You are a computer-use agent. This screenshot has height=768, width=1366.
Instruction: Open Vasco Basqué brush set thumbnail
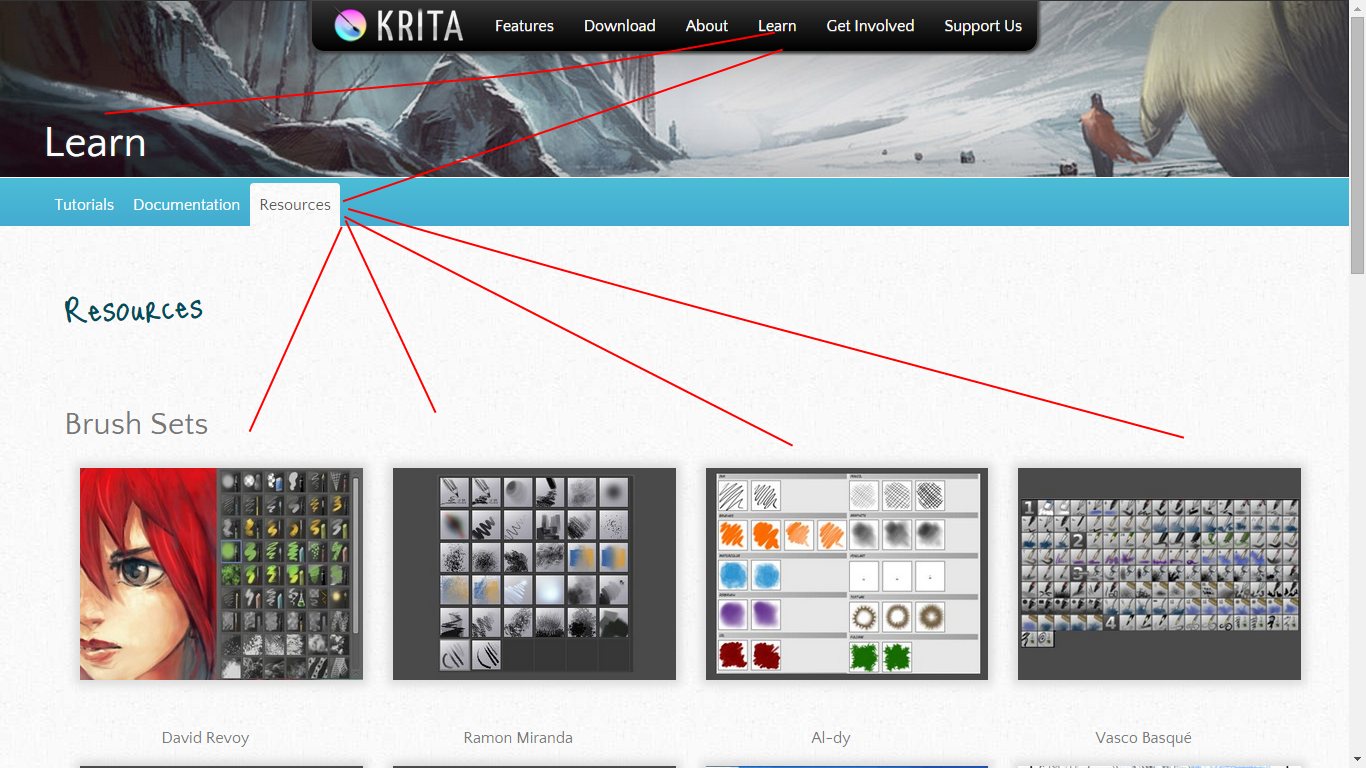tap(1159, 574)
